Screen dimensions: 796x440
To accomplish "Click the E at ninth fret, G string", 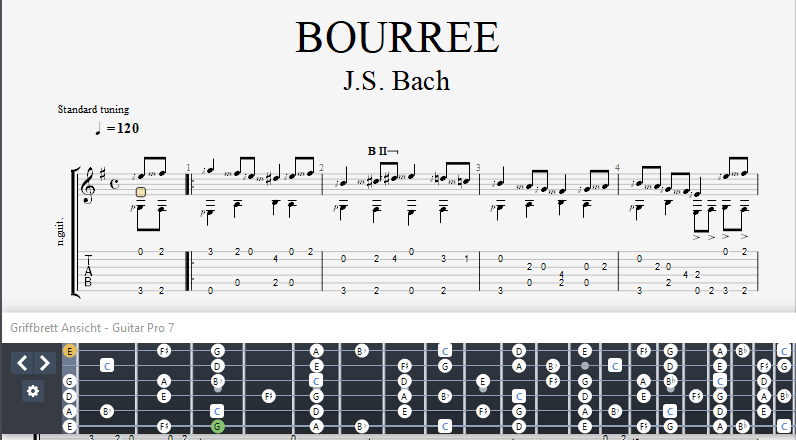I will coord(483,381).
